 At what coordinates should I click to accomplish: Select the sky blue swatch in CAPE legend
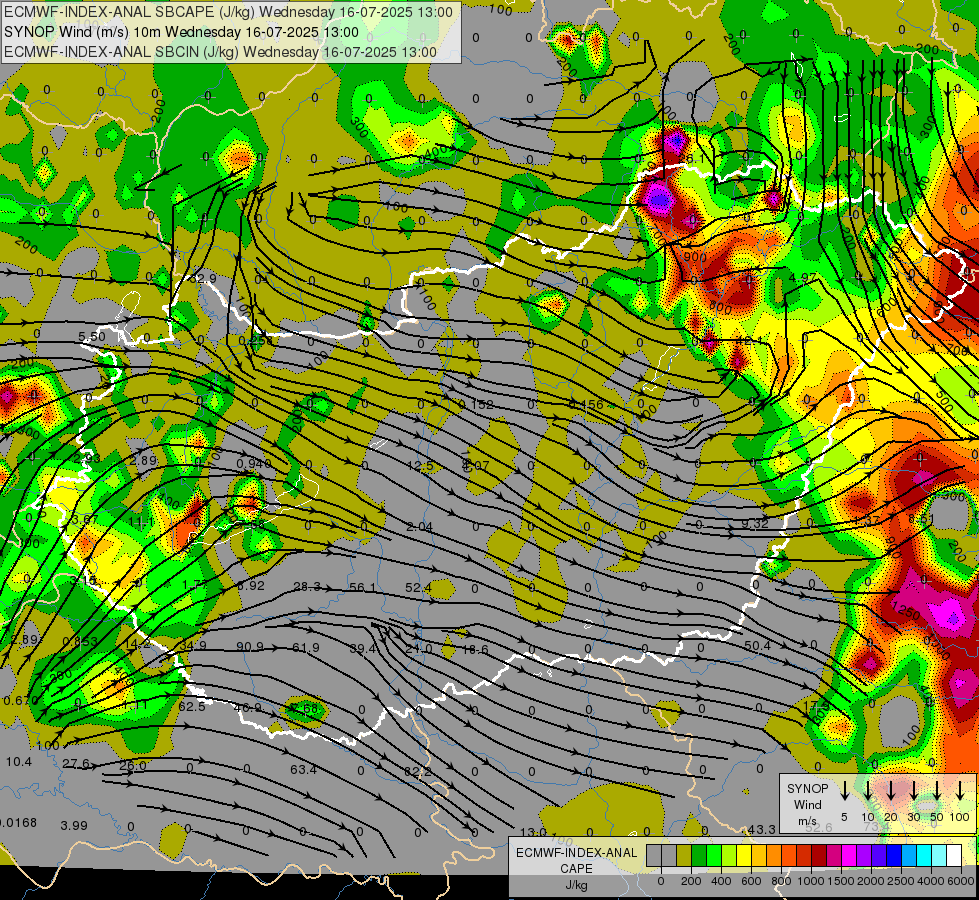[908, 856]
